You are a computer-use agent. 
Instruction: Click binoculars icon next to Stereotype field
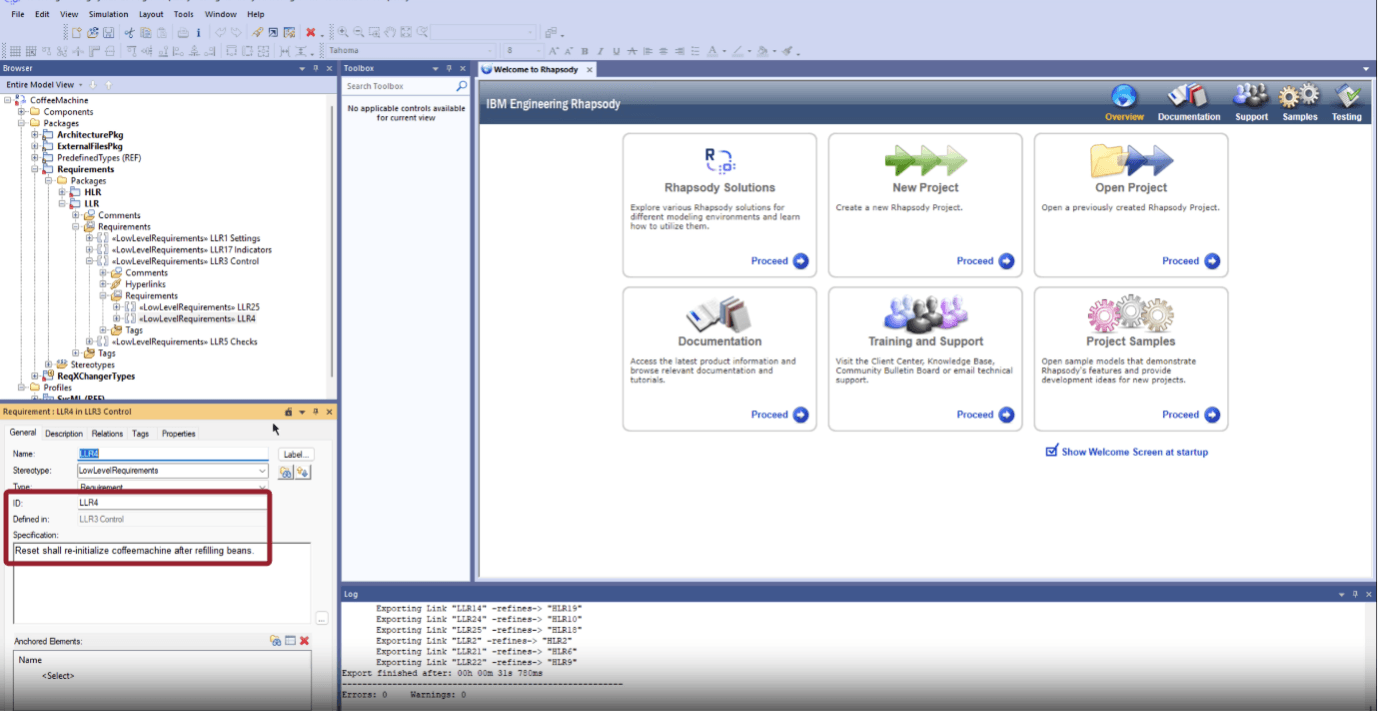click(286, 471)
